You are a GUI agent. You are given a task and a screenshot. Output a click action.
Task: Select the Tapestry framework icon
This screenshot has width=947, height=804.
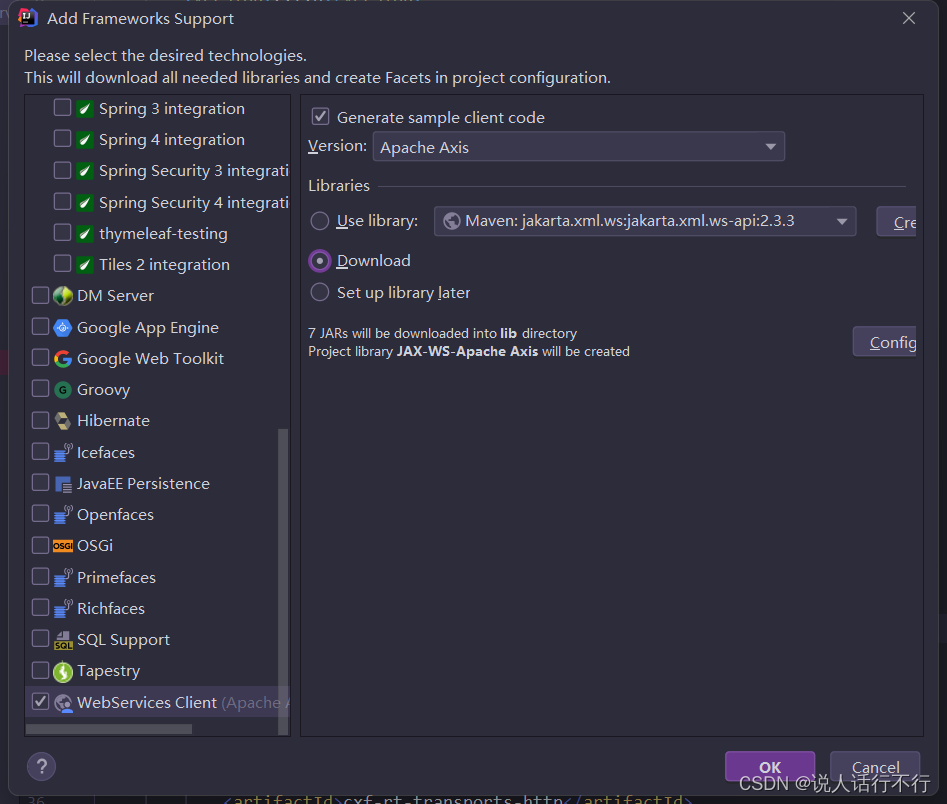(x=62, y=670)
